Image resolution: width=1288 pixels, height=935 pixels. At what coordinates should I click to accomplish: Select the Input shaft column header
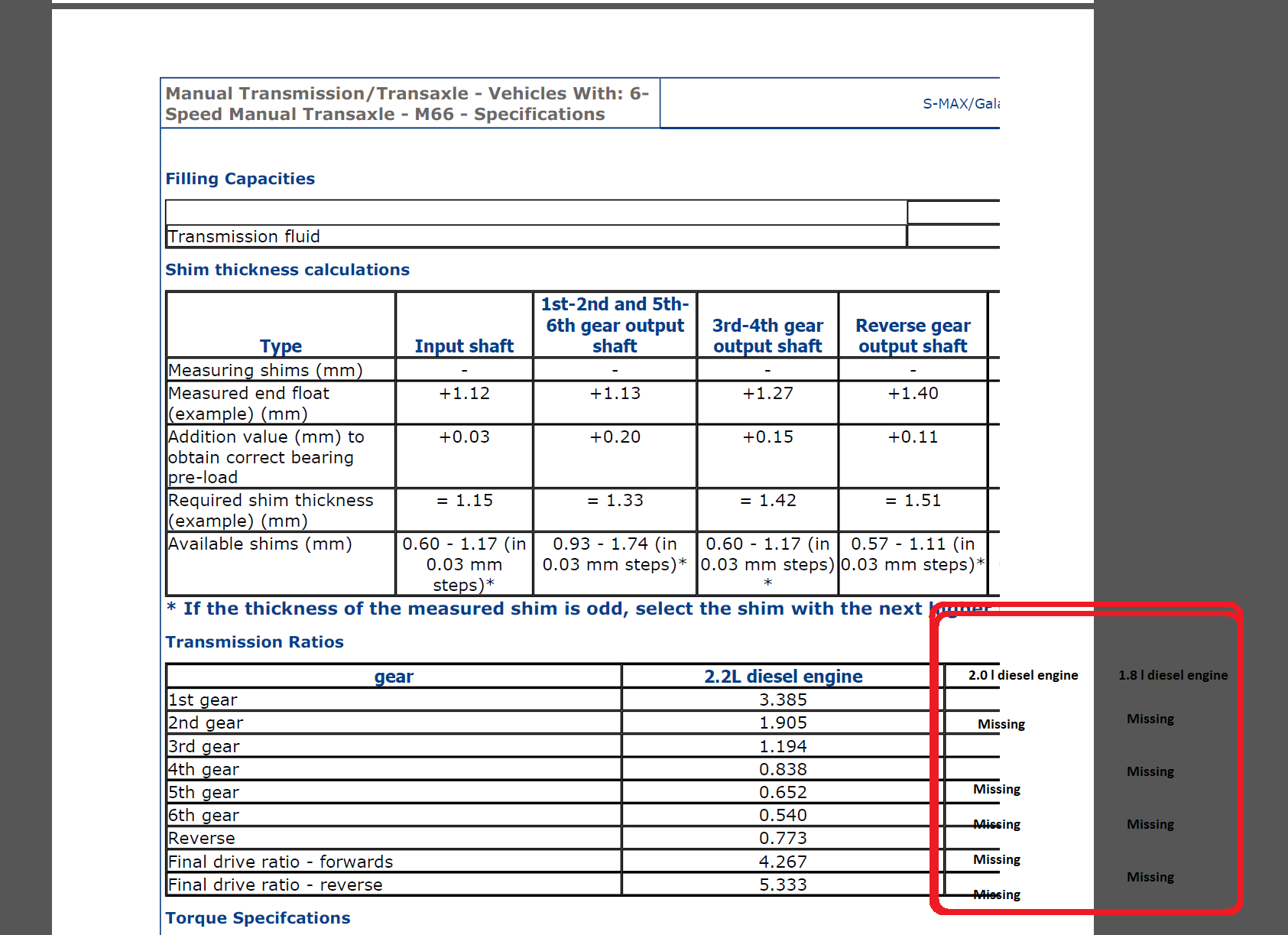464,346
